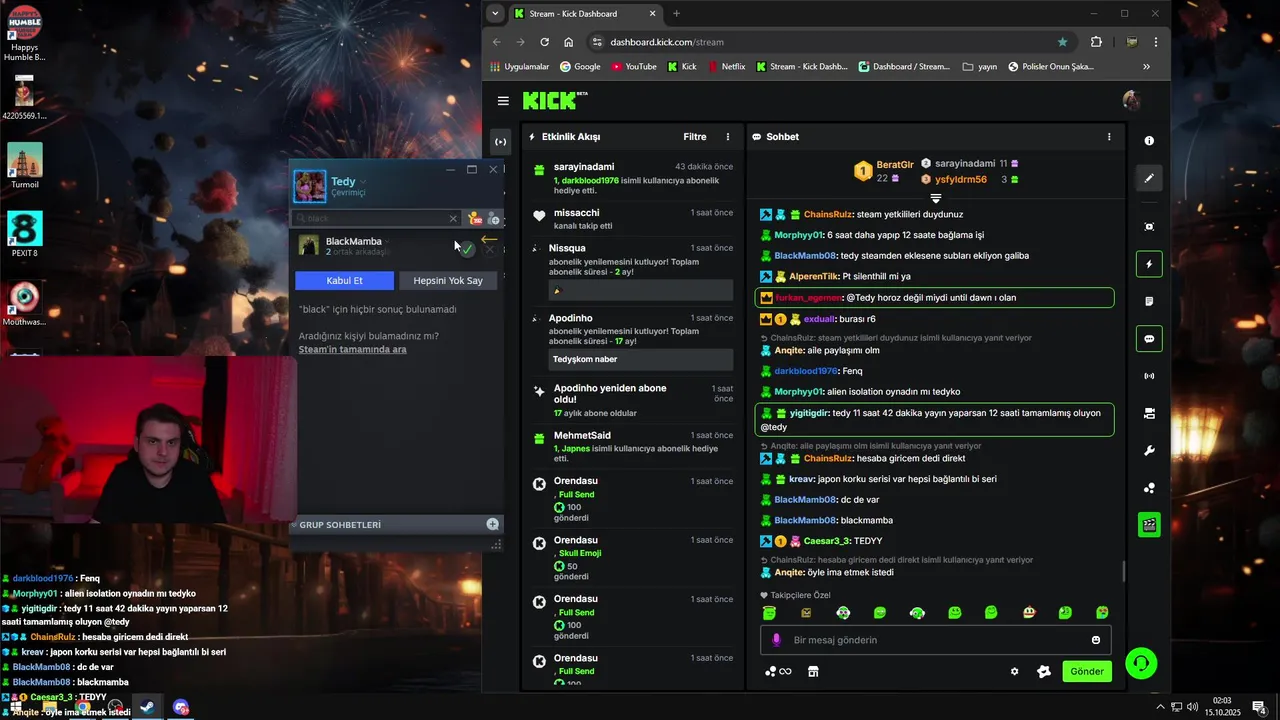
Task: Toggle the green clapperboard clips icon
Action: click(1149, 524)
